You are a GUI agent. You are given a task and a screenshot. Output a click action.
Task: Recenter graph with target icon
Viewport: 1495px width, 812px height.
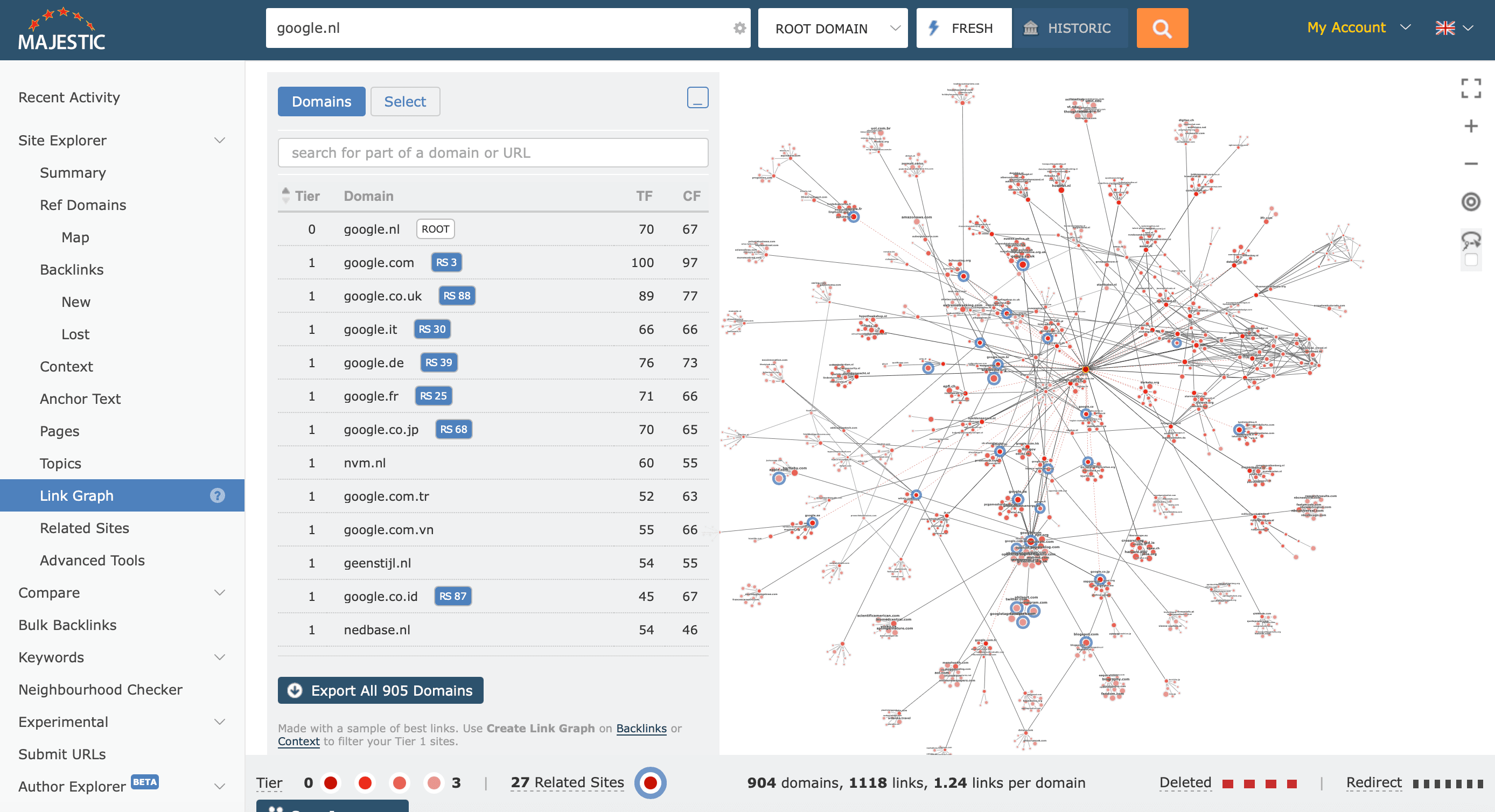[x=1471, y=202]
